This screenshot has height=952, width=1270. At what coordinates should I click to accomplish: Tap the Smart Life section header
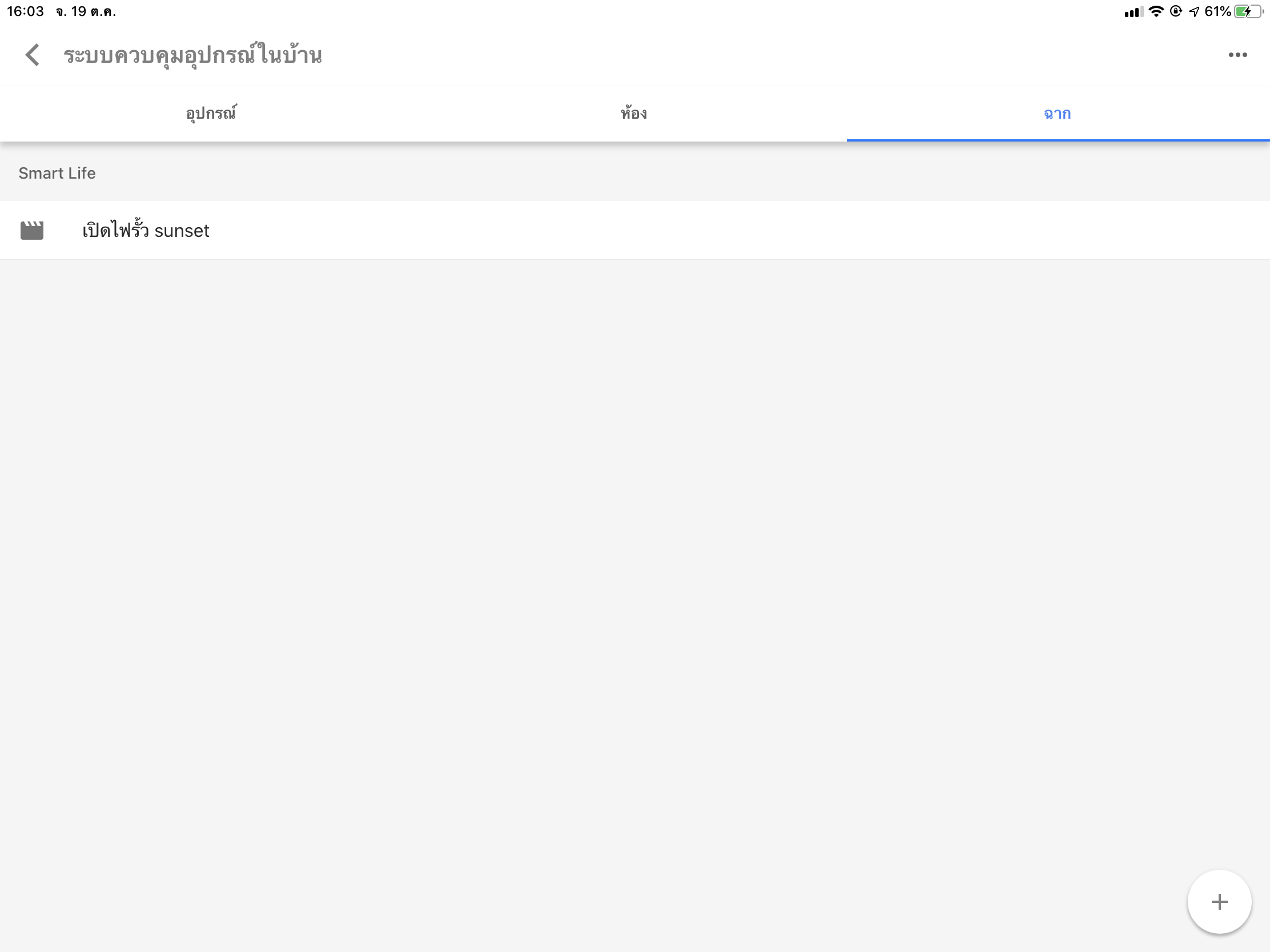click(x=57, y=174)
